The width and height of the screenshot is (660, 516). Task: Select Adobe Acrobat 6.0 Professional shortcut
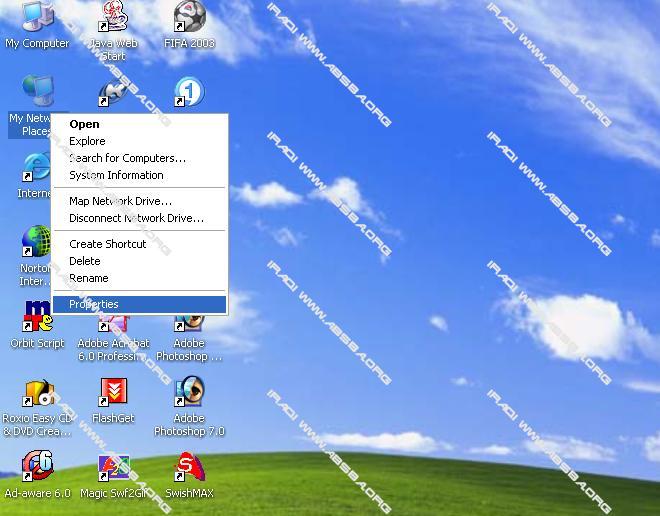point(113,323)
